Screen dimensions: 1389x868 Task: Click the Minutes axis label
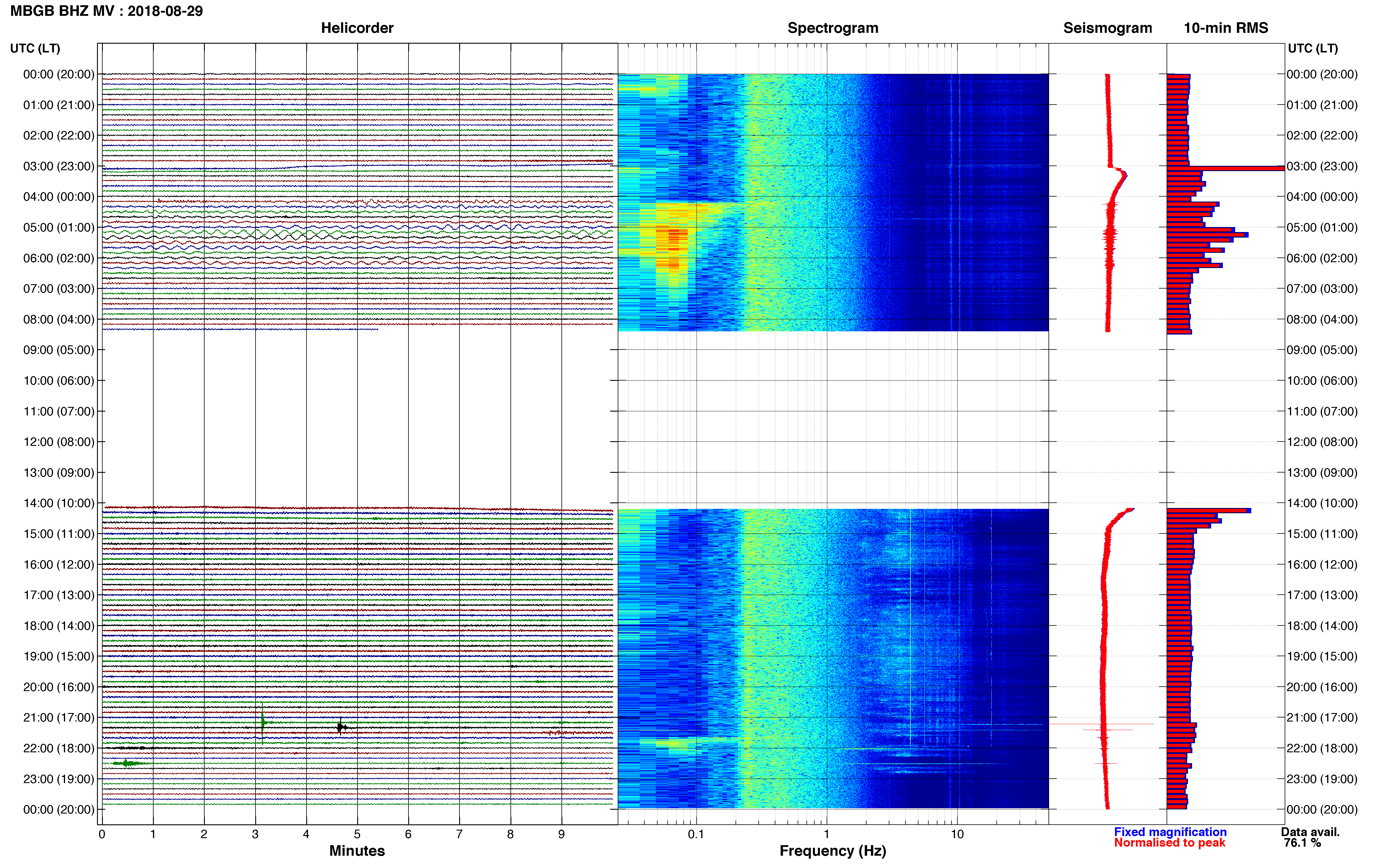pos(357,851)
